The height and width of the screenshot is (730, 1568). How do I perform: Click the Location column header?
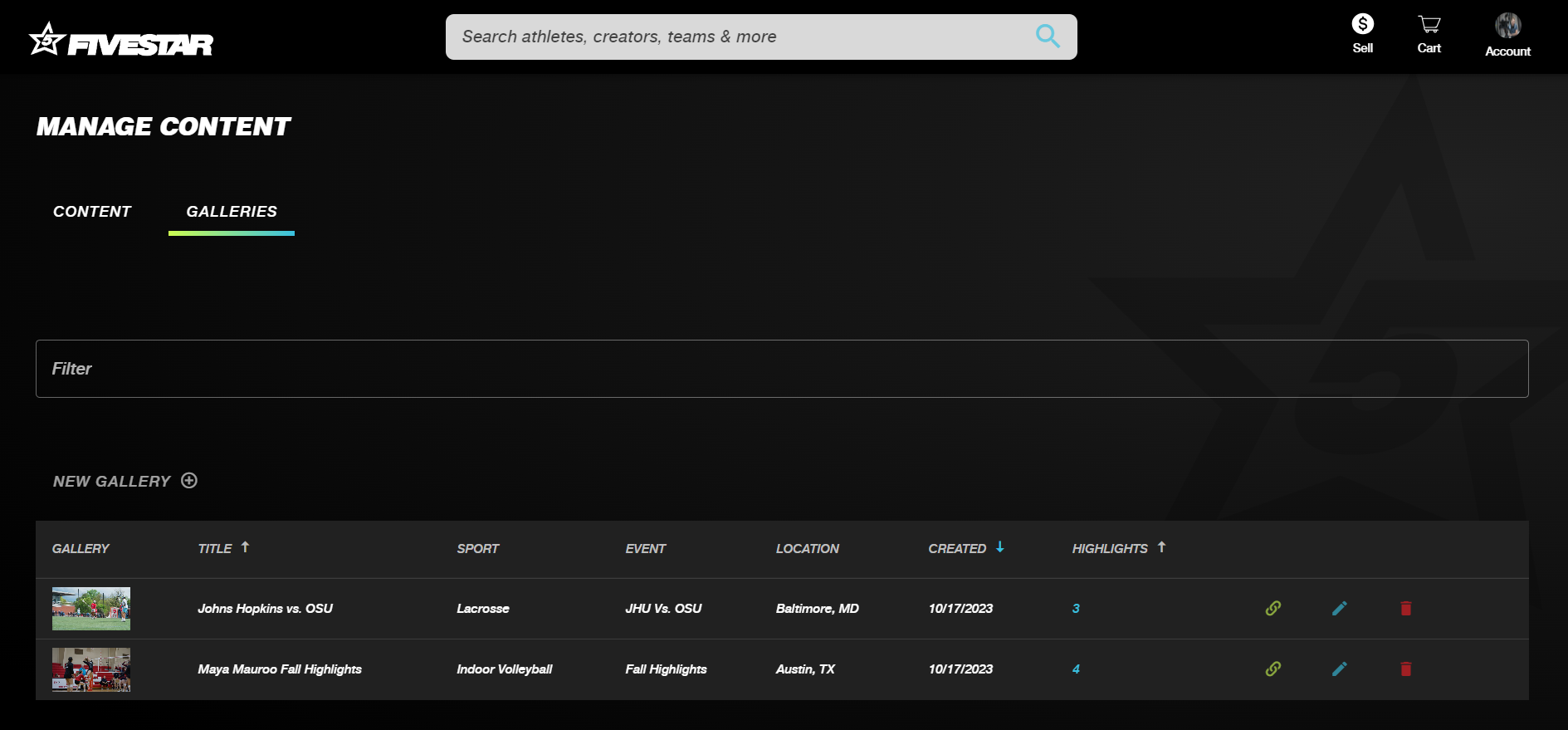[x=808, y=549]
